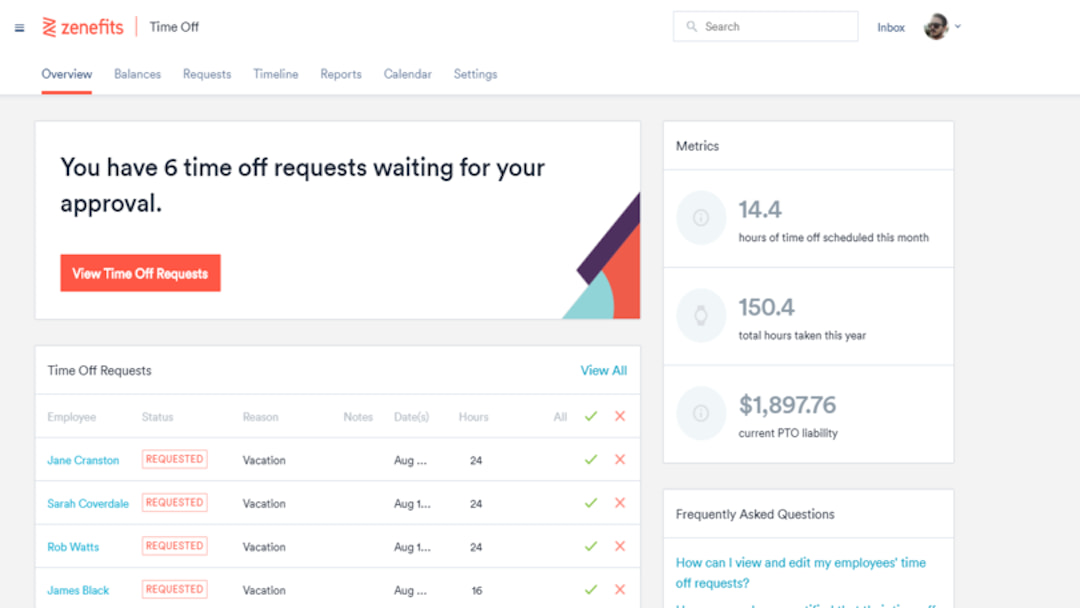Reject all requests using the header X
This screenshot has height=608, width=1080.
click(x=619, y=416)
